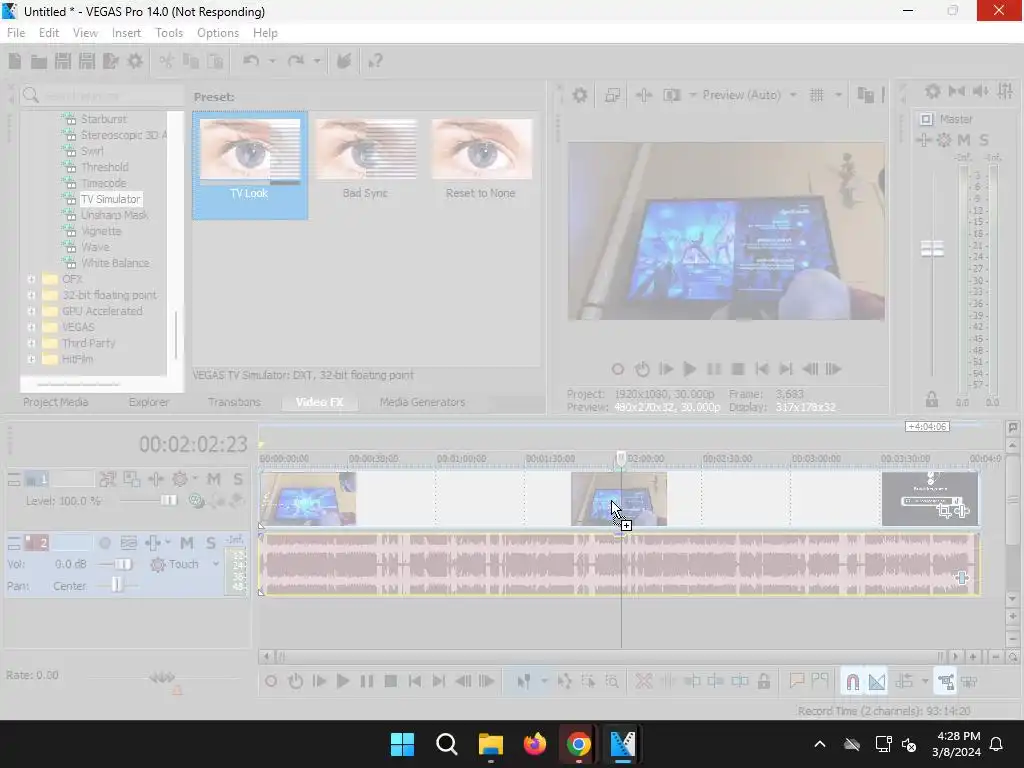The height and width of the screenshot is (768, 1024).
Task: Solo audio track 2
Action: click(210, 543)
